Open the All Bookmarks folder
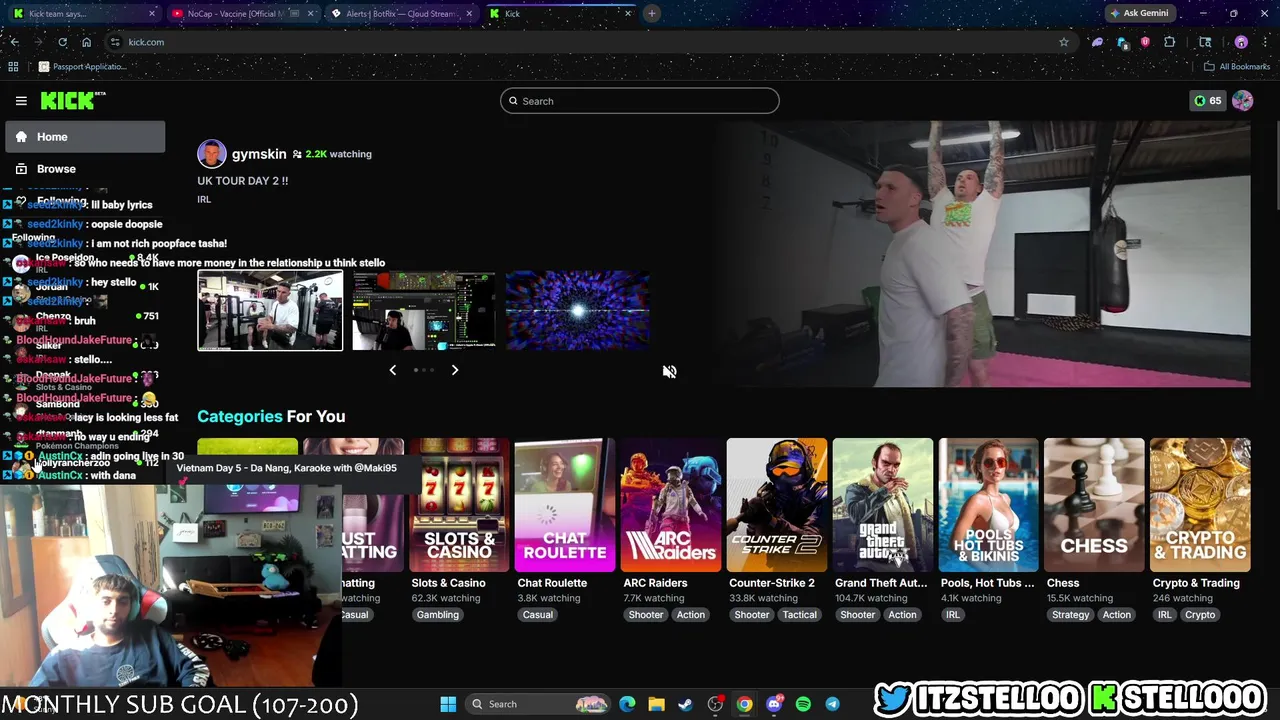The image size is (1280, 720). [x=1237, y=66]
